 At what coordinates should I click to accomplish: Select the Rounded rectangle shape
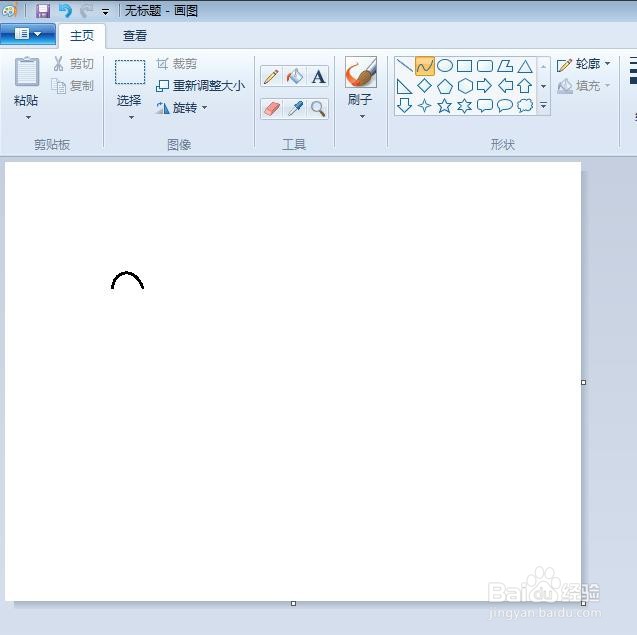(x=485, y=66)
